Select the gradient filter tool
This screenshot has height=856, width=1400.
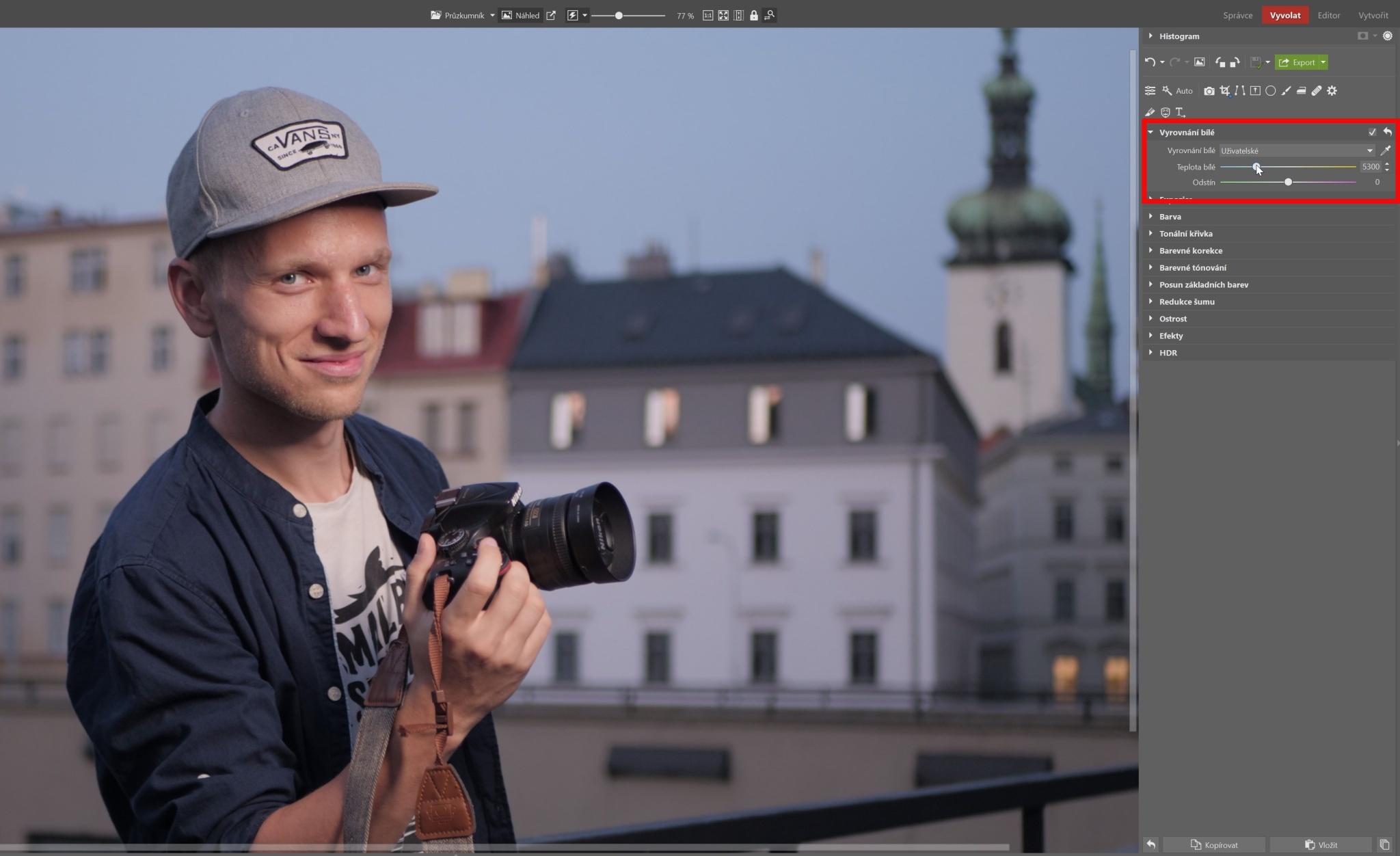click(x=1301, y=91)
